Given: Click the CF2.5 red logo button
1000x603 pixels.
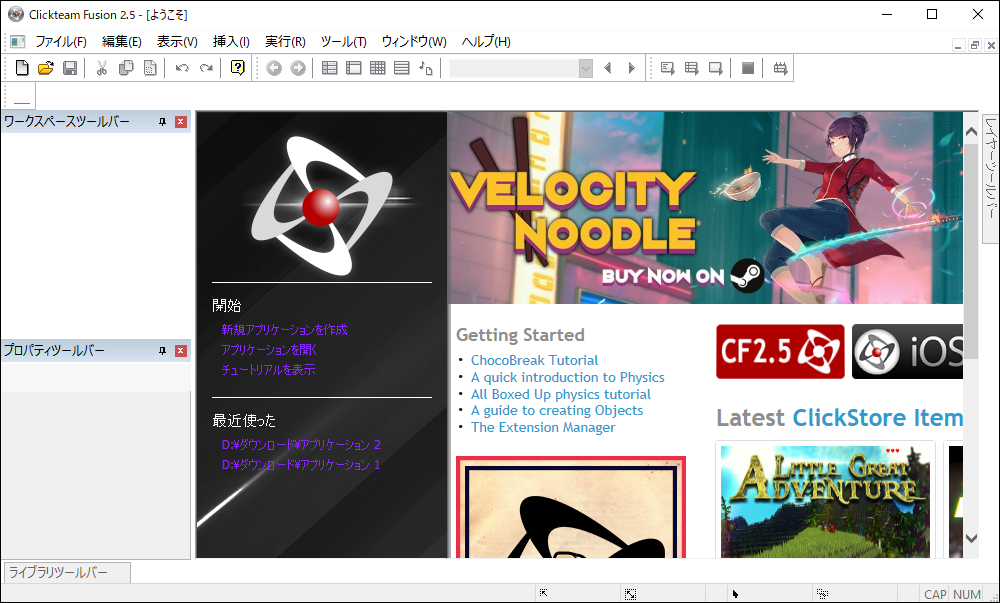Looking at the screenshot, I should [780, 352].
